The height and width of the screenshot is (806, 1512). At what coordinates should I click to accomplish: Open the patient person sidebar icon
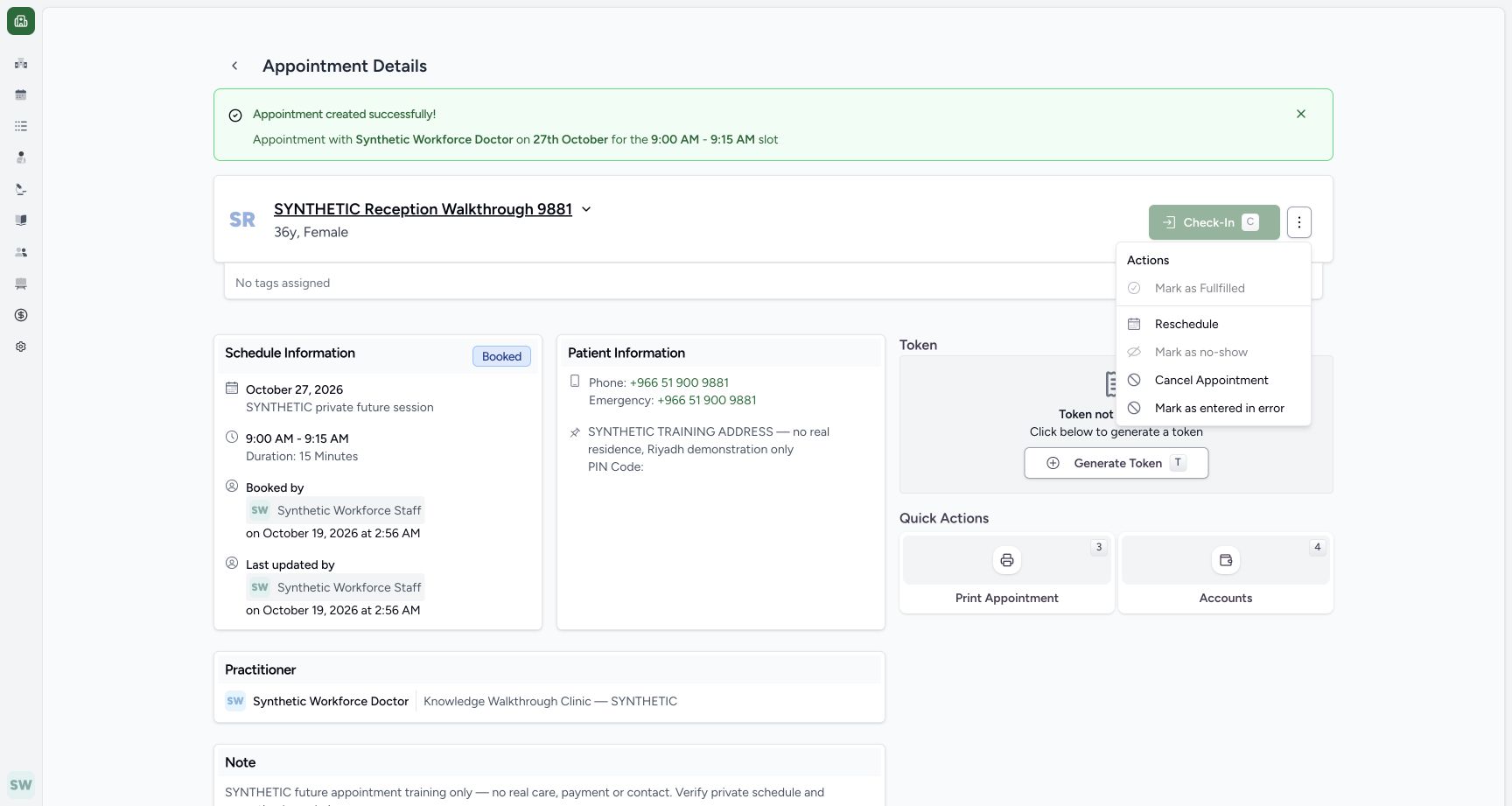[21, 158]
